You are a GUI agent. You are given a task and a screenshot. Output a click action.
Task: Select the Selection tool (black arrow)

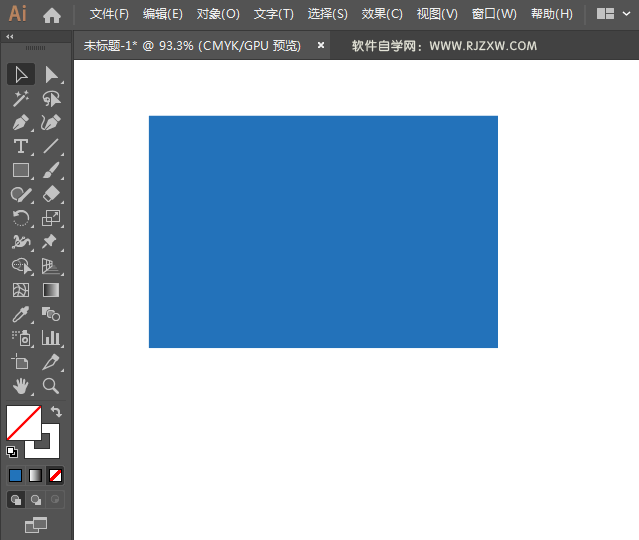coord(21,75)
